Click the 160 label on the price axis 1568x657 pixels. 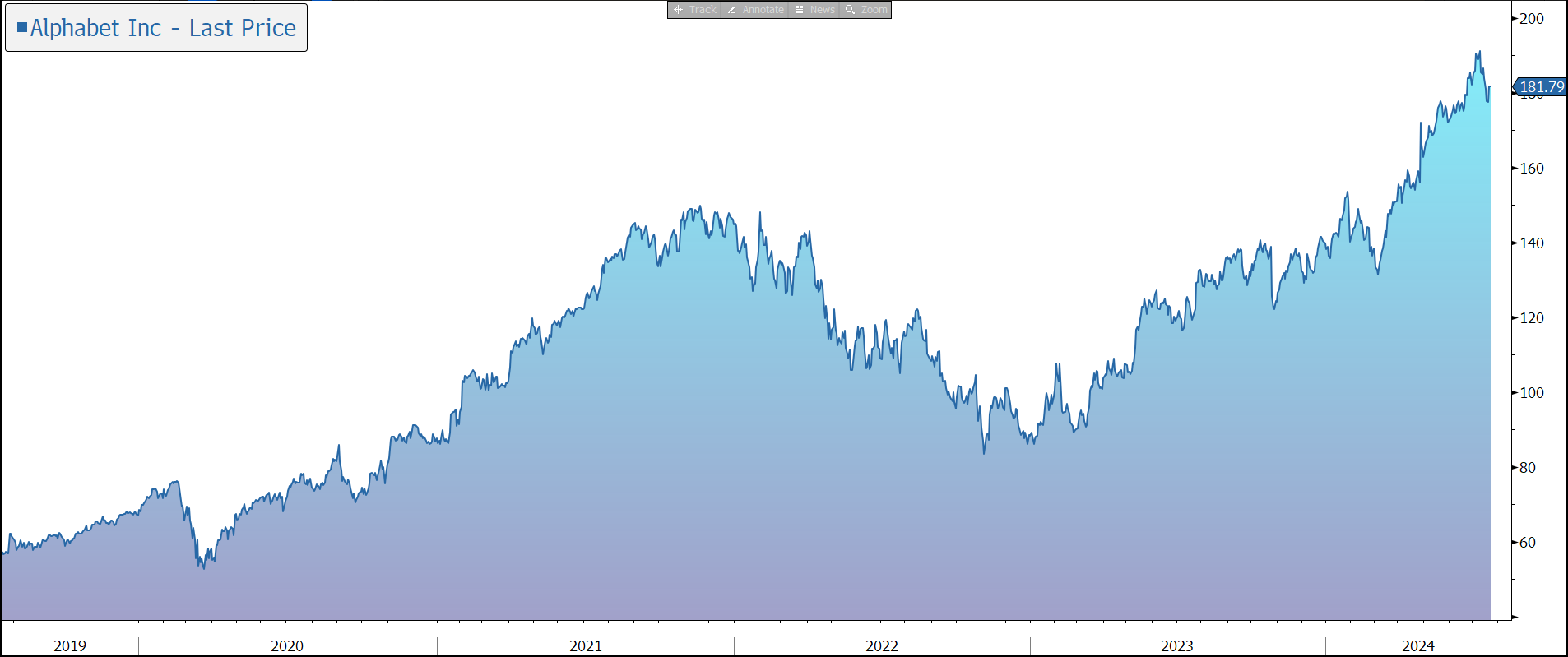pyautogui.click(x=1531, y=169)
